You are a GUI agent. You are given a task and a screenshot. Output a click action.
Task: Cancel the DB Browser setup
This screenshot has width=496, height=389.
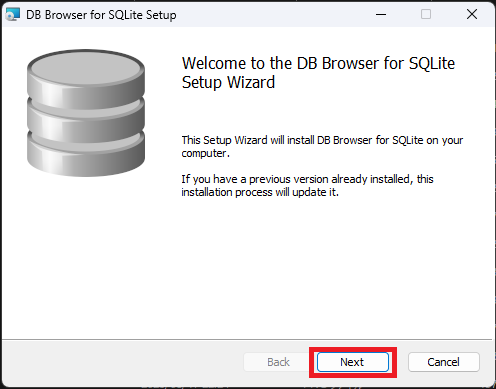[444, 362]
